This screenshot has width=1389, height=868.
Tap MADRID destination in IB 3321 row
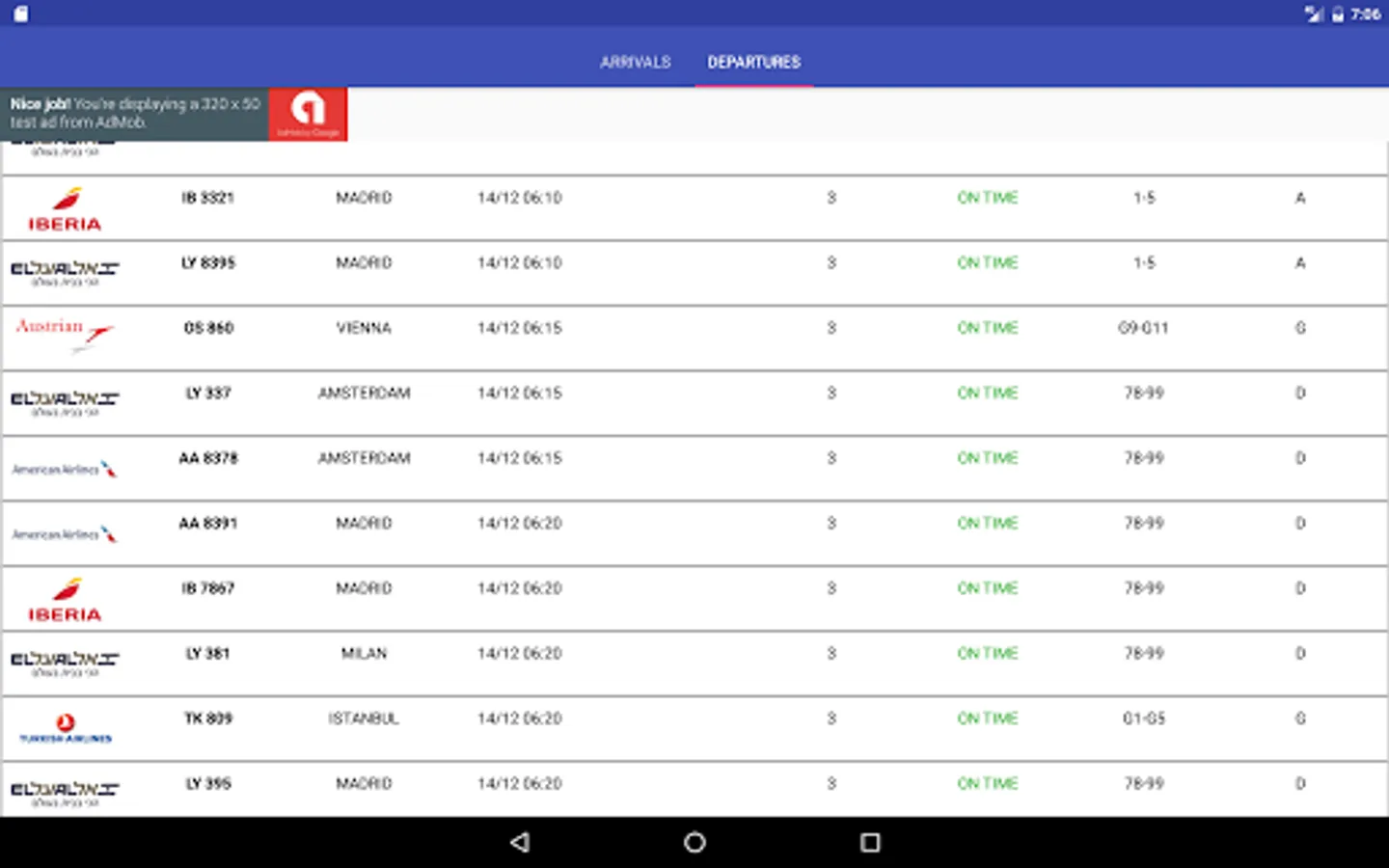[364, 198]
